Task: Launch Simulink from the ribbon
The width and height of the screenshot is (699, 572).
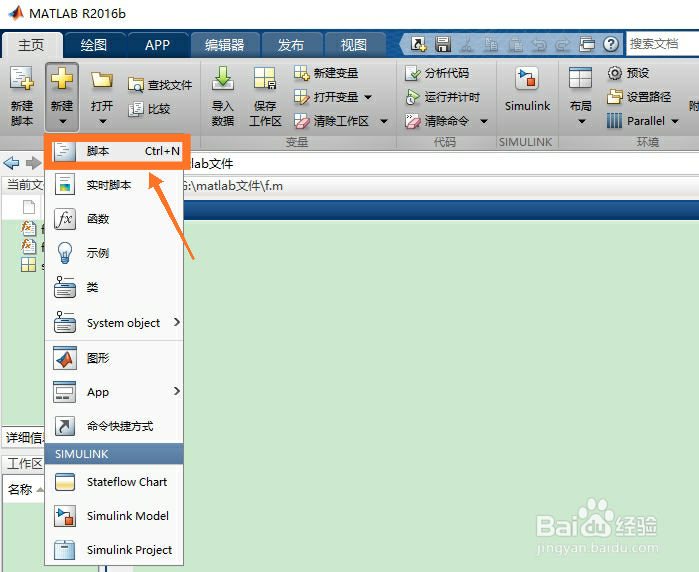Action: (x=527, y=89)
